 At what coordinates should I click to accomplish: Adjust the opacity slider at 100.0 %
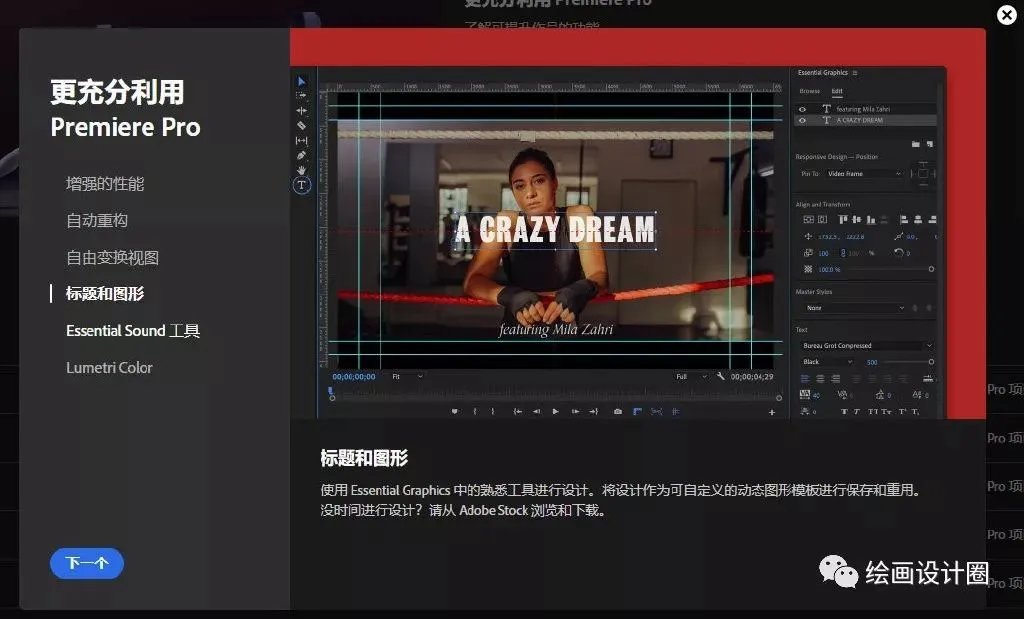pyautogui.click(x=931, y=269)
